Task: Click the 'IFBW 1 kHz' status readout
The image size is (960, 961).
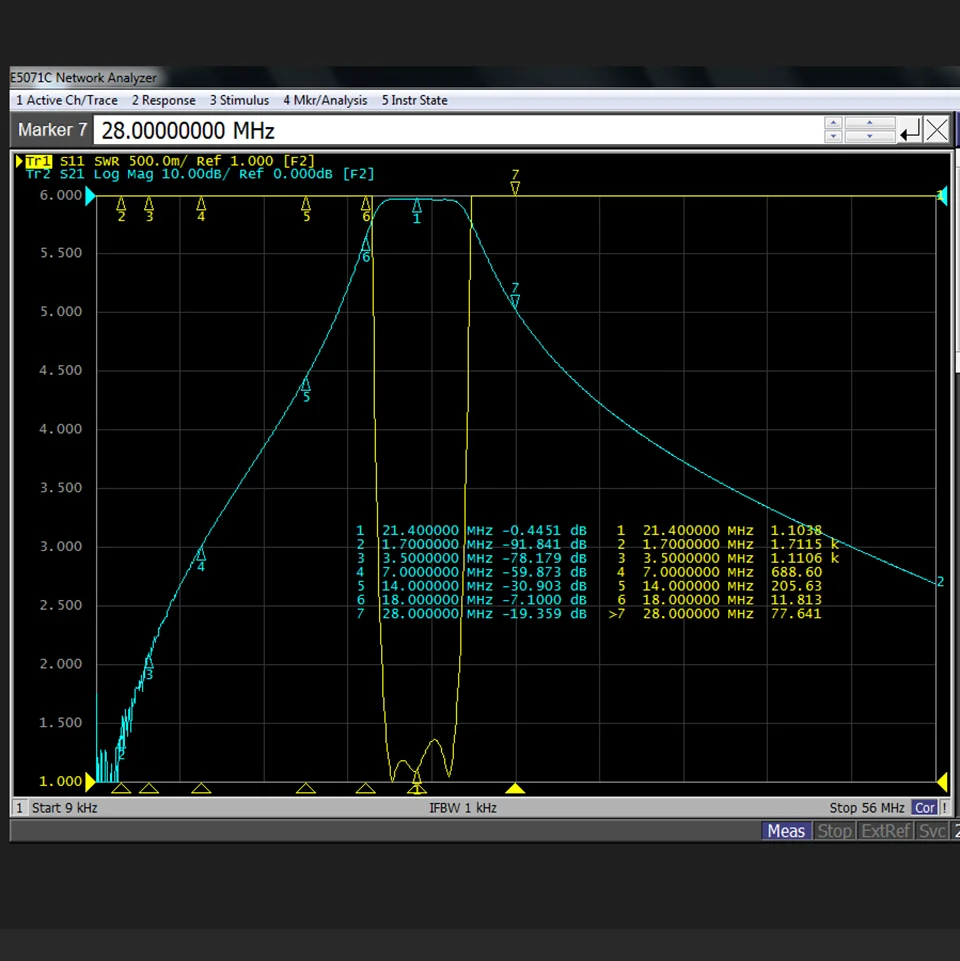Action: (463, 808)
